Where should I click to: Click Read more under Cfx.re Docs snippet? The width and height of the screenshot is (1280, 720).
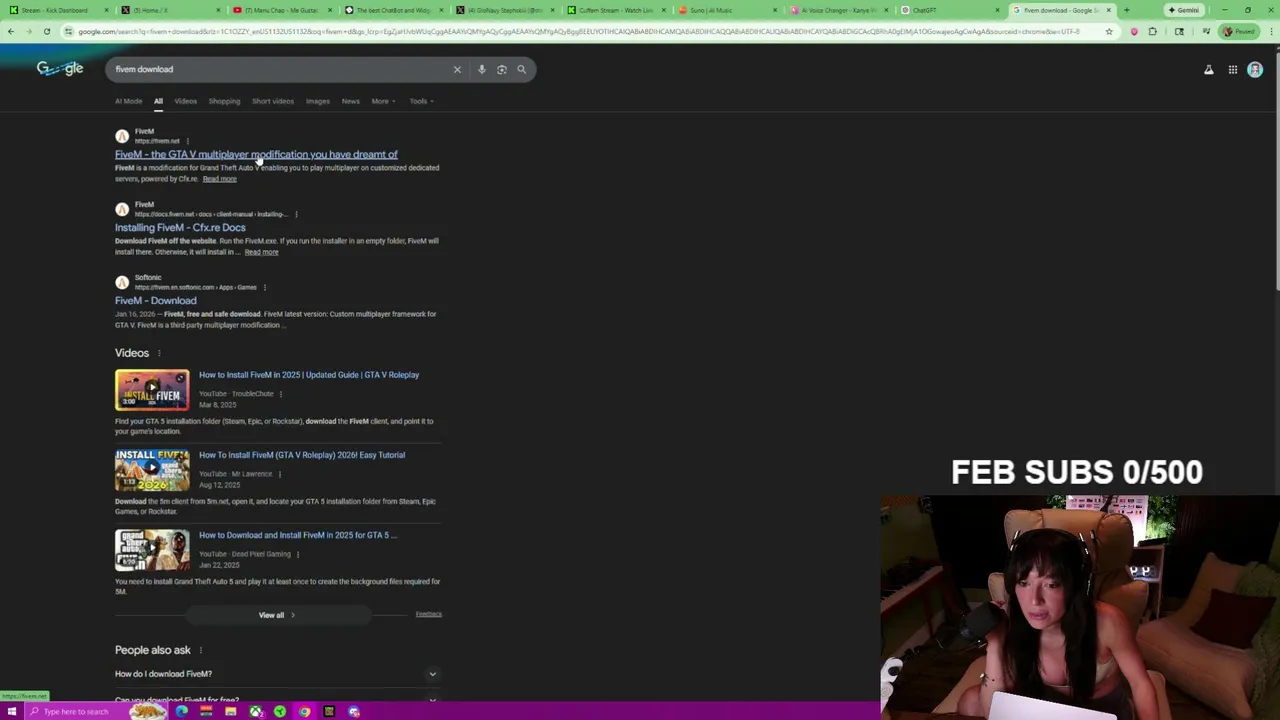[x=261, y=252]
